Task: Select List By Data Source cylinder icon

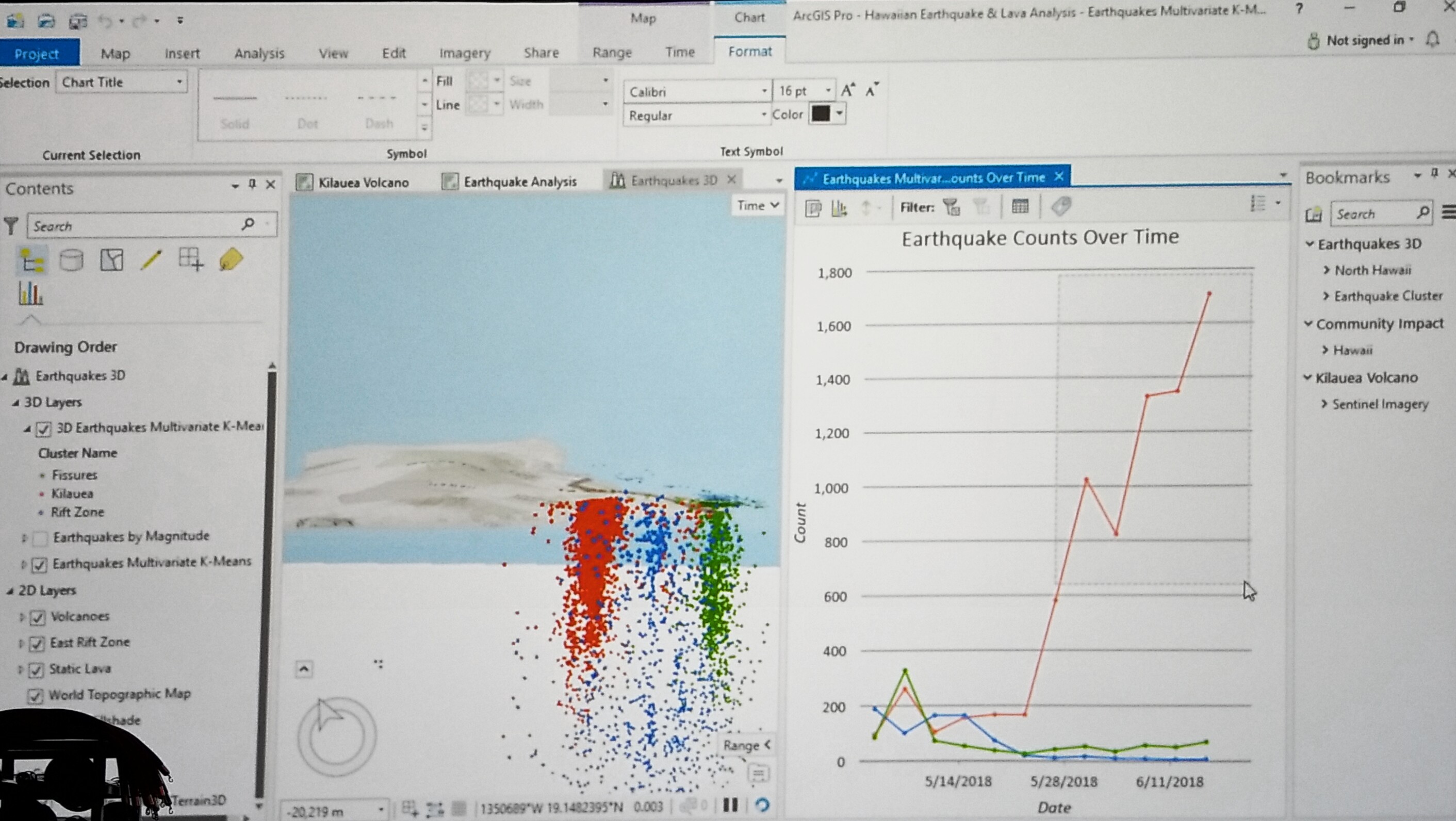Action: 71,260
